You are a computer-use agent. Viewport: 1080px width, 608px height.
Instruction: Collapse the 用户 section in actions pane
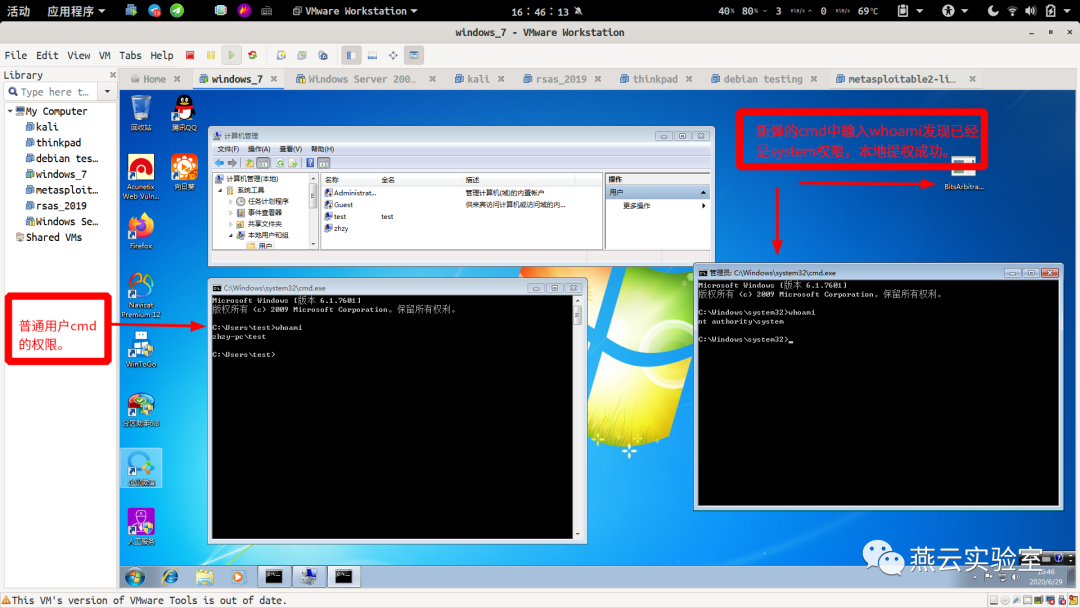[x=703, y=193]
